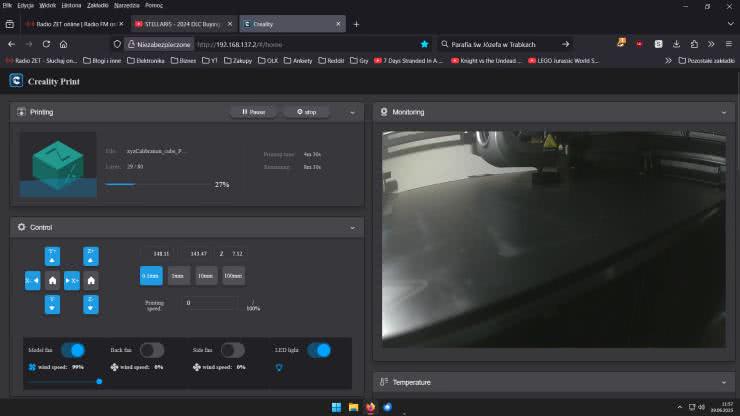Collapse the Printing panel

coord(352,113)
